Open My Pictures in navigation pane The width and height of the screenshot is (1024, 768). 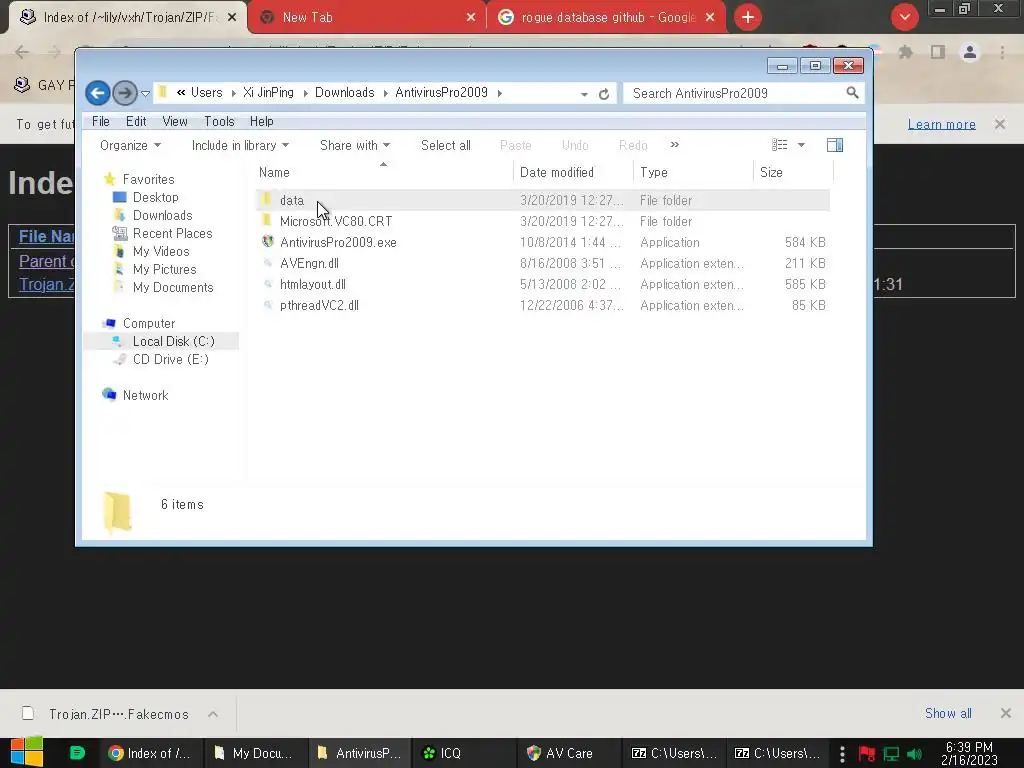[165, 269]
